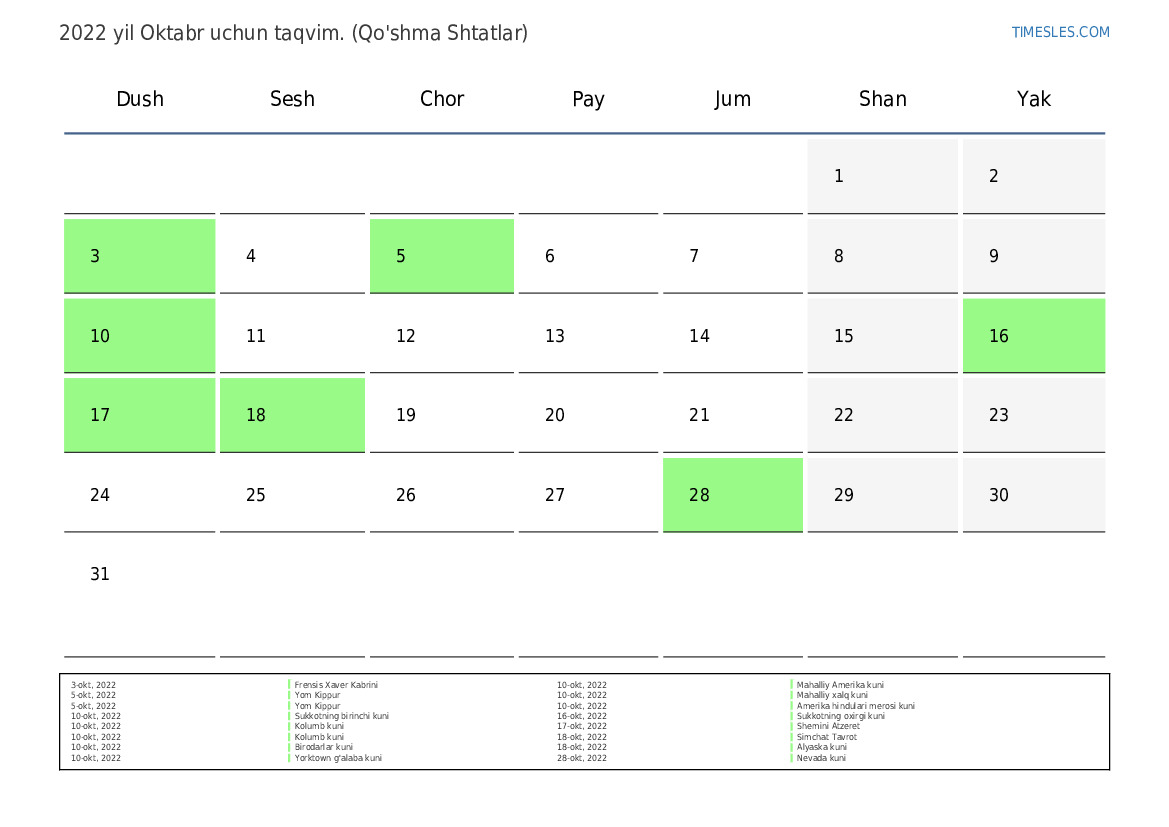Image resolution: width=1169 pixels, height=827 pixels.
Task: Select highlighted October 18 cell
Action: click(x=292, y=415)
